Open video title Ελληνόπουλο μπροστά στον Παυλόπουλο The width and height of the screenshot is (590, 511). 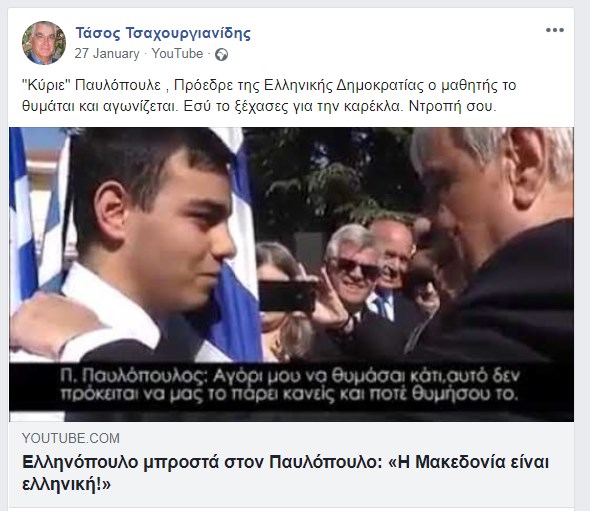coord(285,473)
